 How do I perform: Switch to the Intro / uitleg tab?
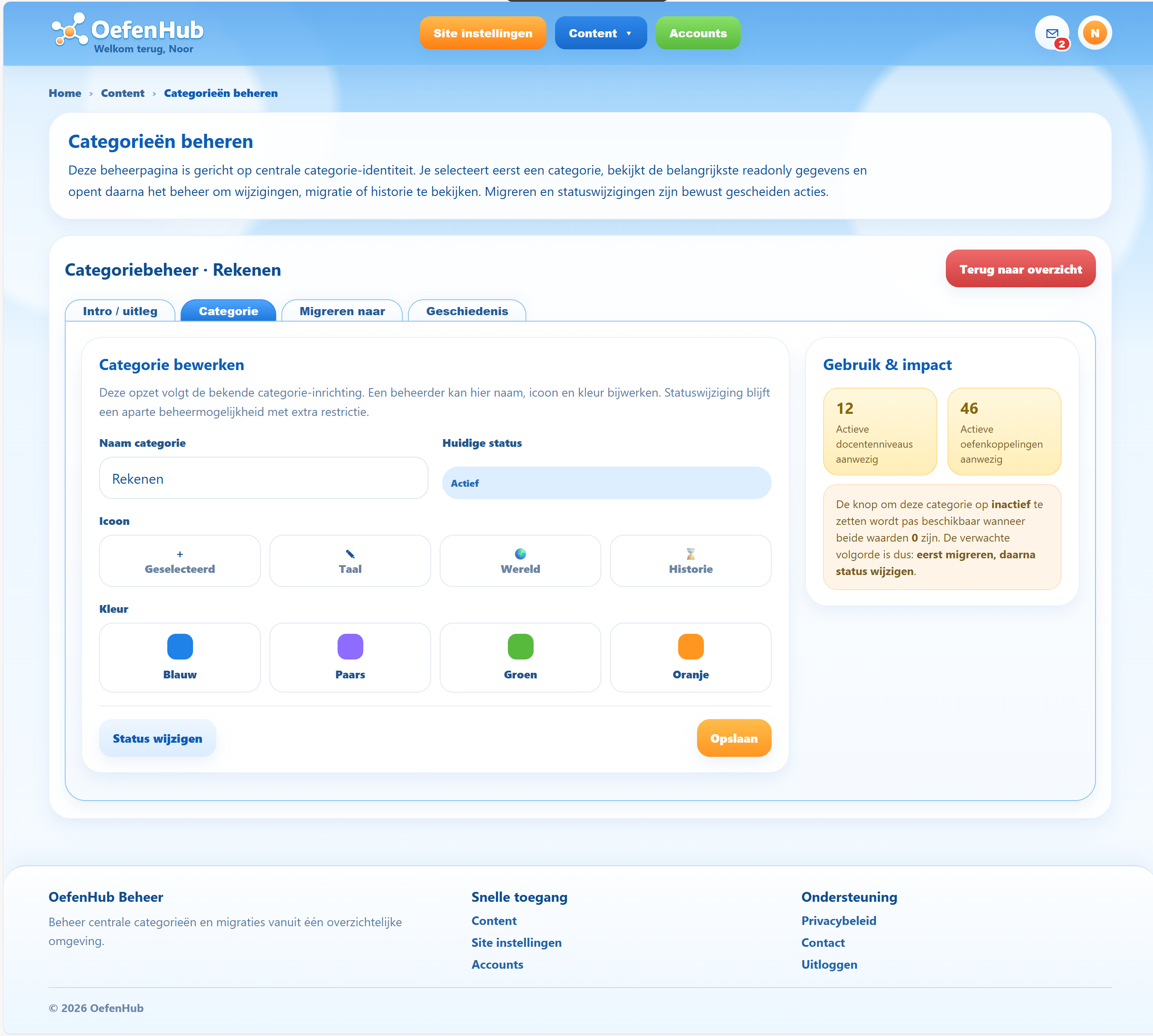[120, 311]
